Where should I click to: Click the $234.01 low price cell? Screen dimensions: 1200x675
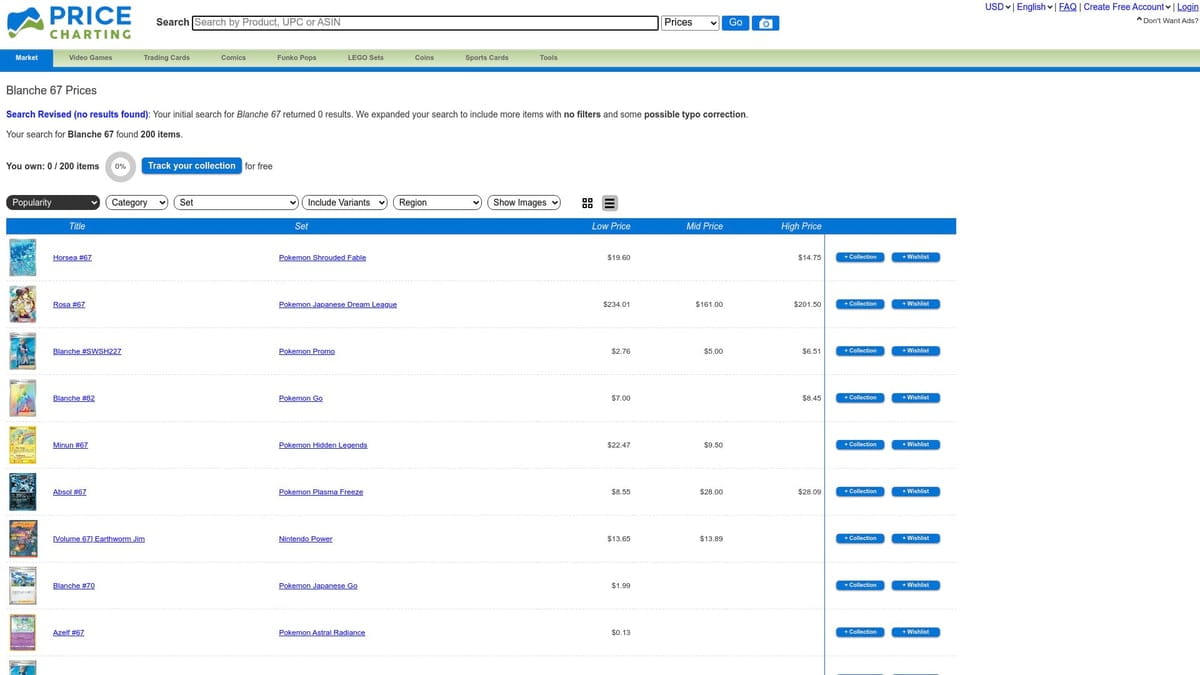[618, 304]
